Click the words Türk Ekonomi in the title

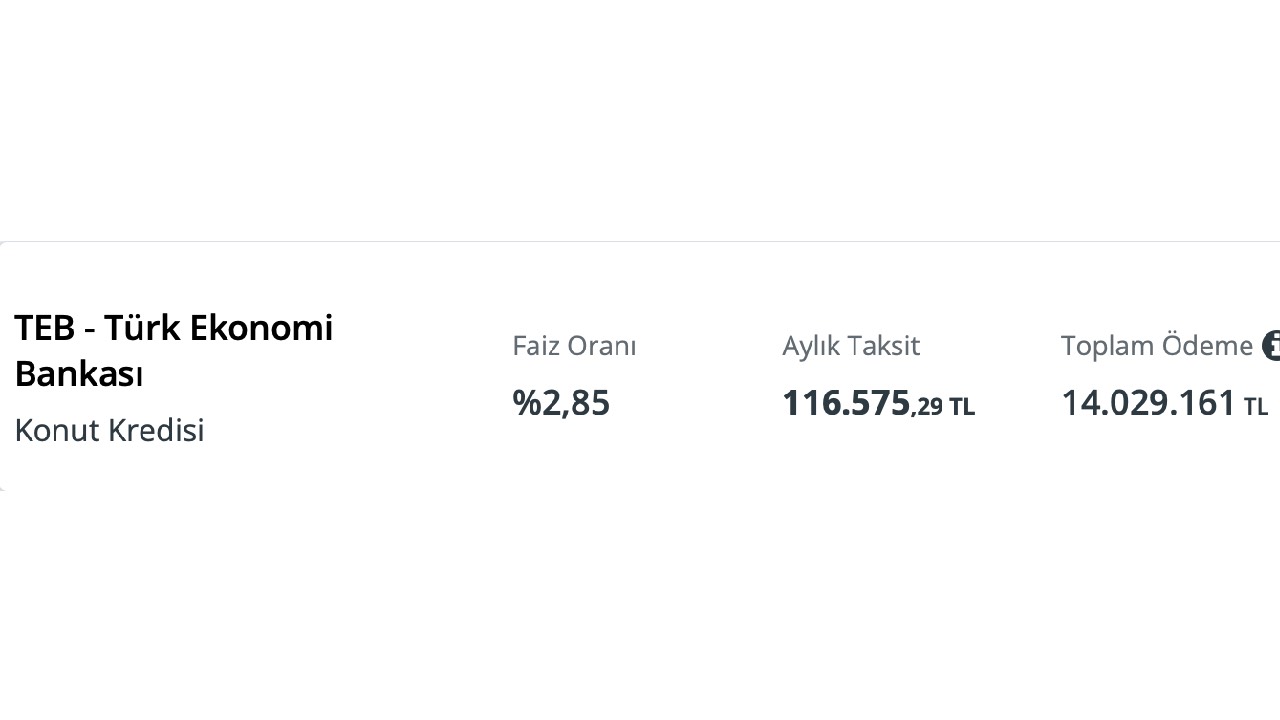[x=218, y=328]
